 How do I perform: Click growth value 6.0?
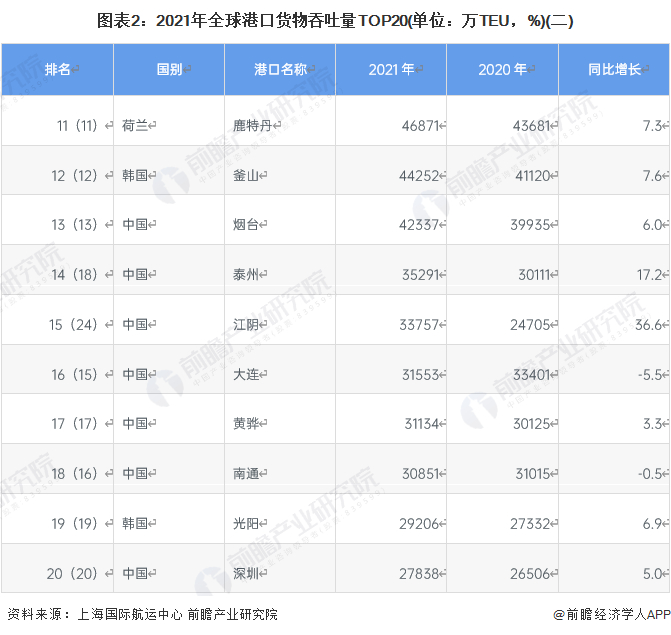652,225
